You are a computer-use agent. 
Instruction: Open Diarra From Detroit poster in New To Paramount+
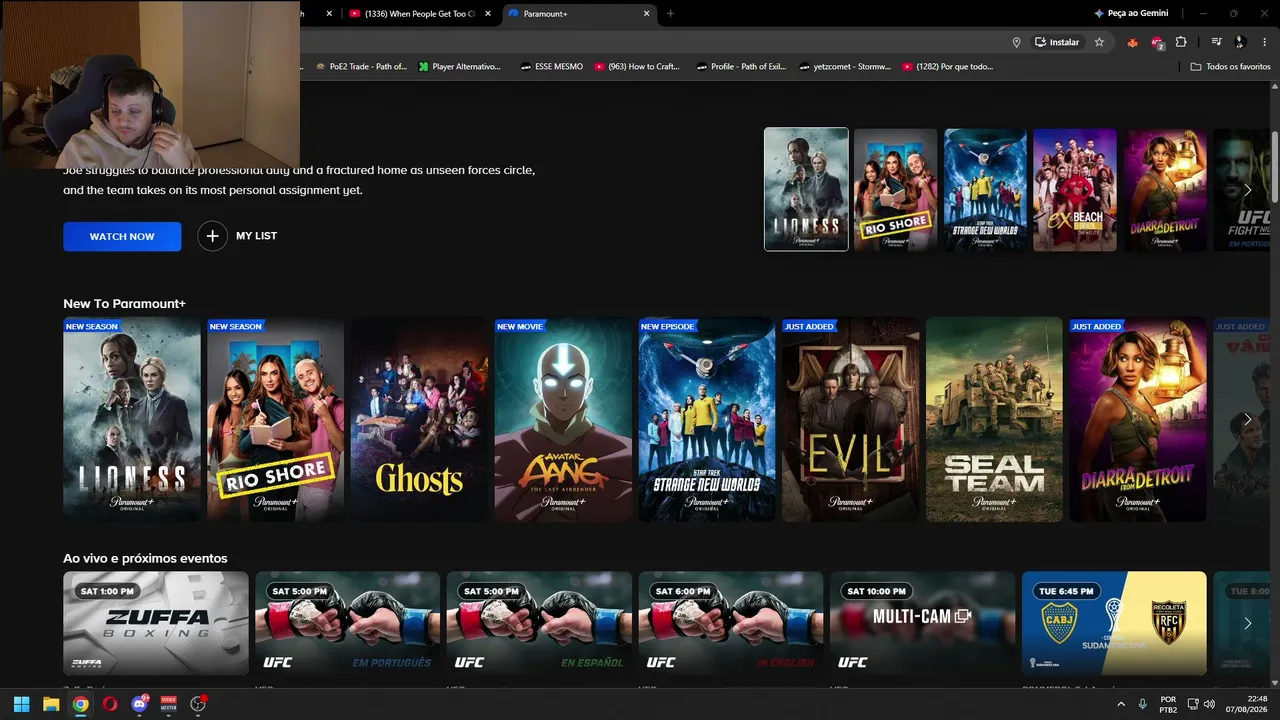[1138, 420]
